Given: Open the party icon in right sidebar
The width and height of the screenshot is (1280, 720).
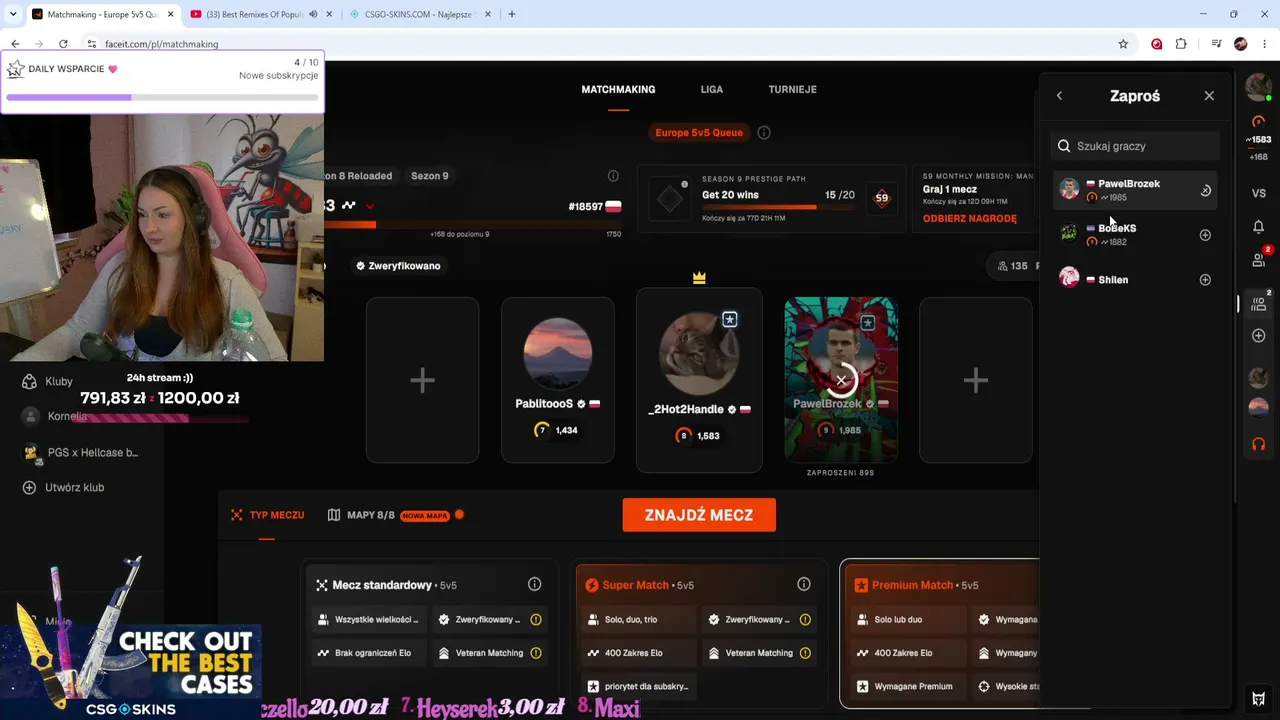Looking at the screenshot, I should tap(1259, 303).
